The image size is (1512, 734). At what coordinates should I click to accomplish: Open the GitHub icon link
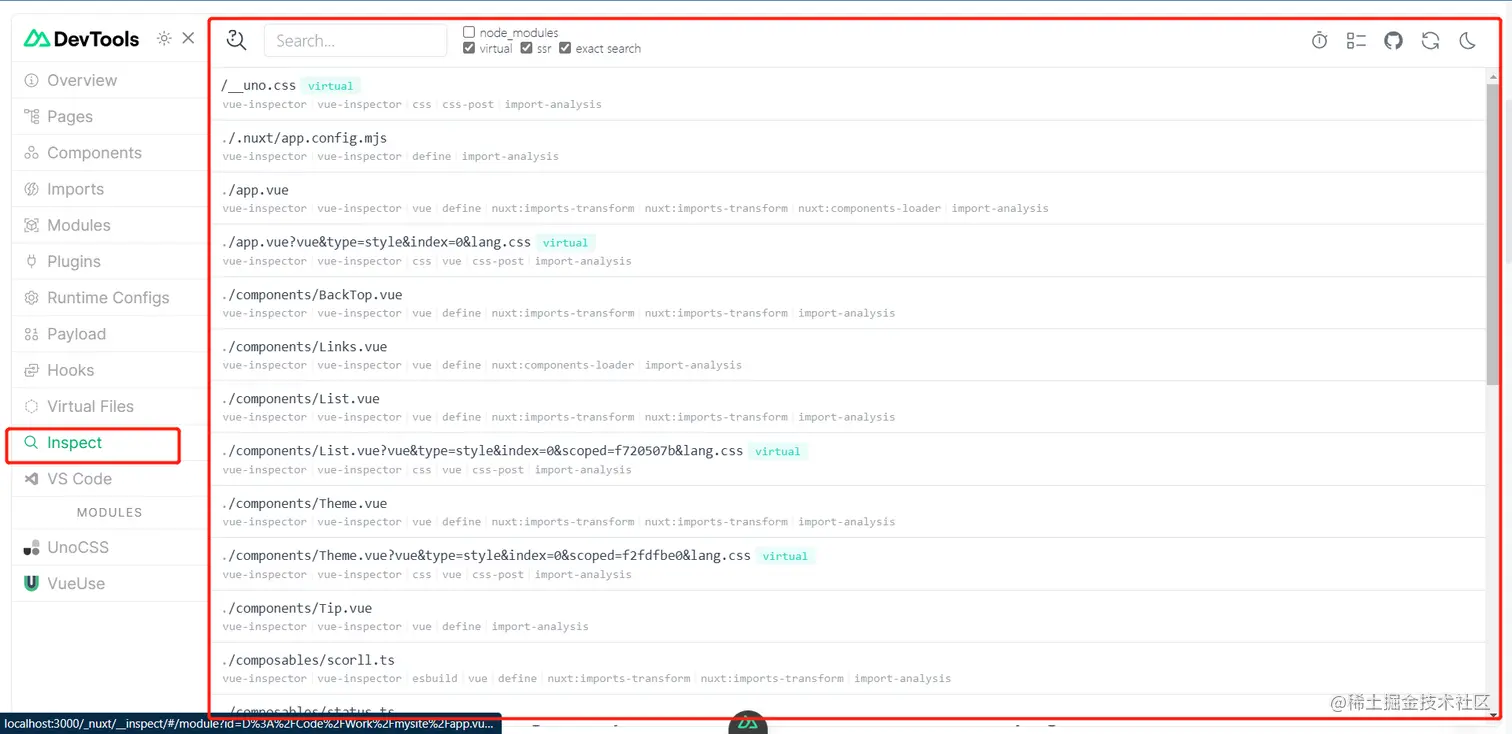pos(1393,41)
